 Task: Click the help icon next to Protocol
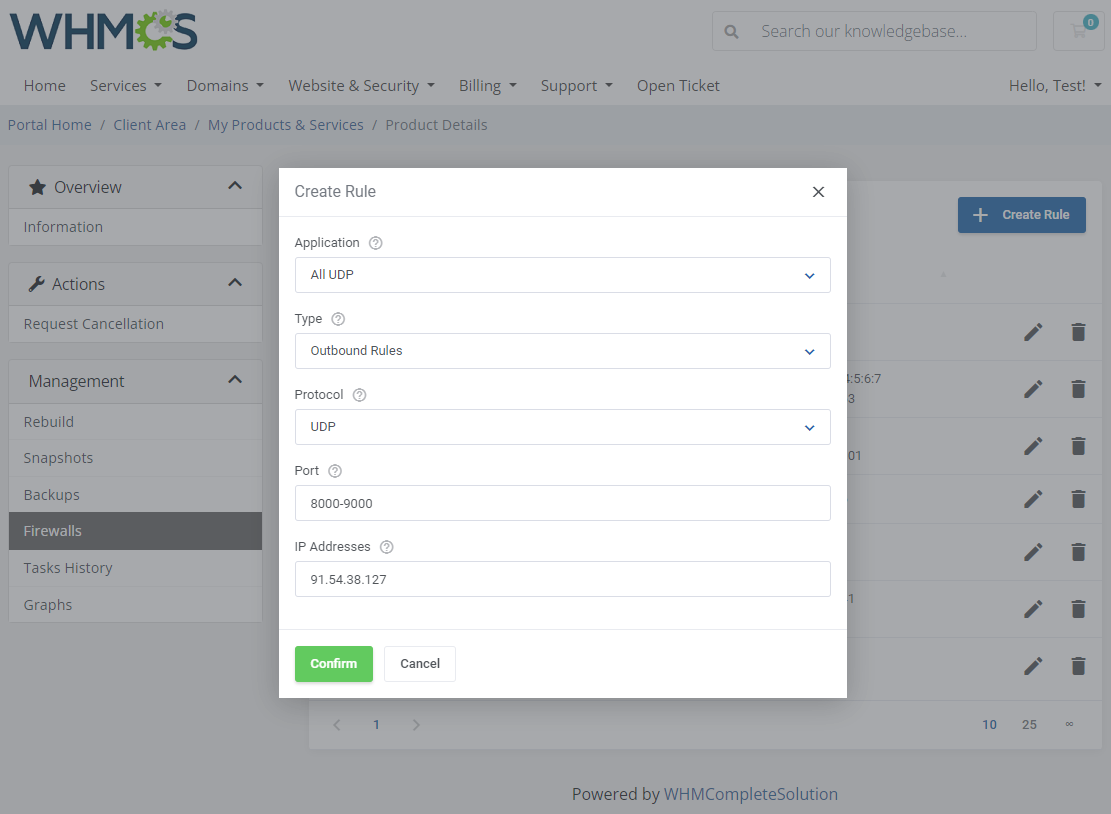[360, 394]
